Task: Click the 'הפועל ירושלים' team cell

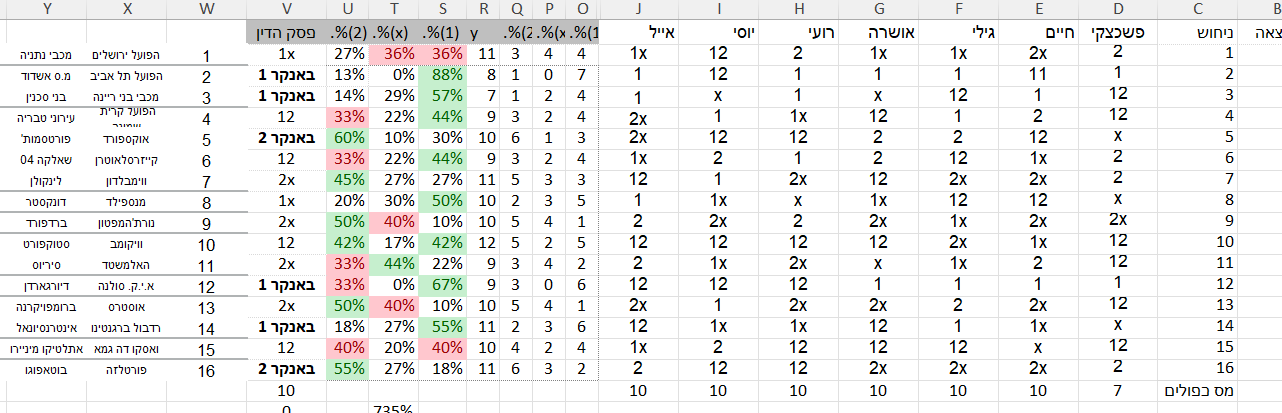Action: pos(126,54)
